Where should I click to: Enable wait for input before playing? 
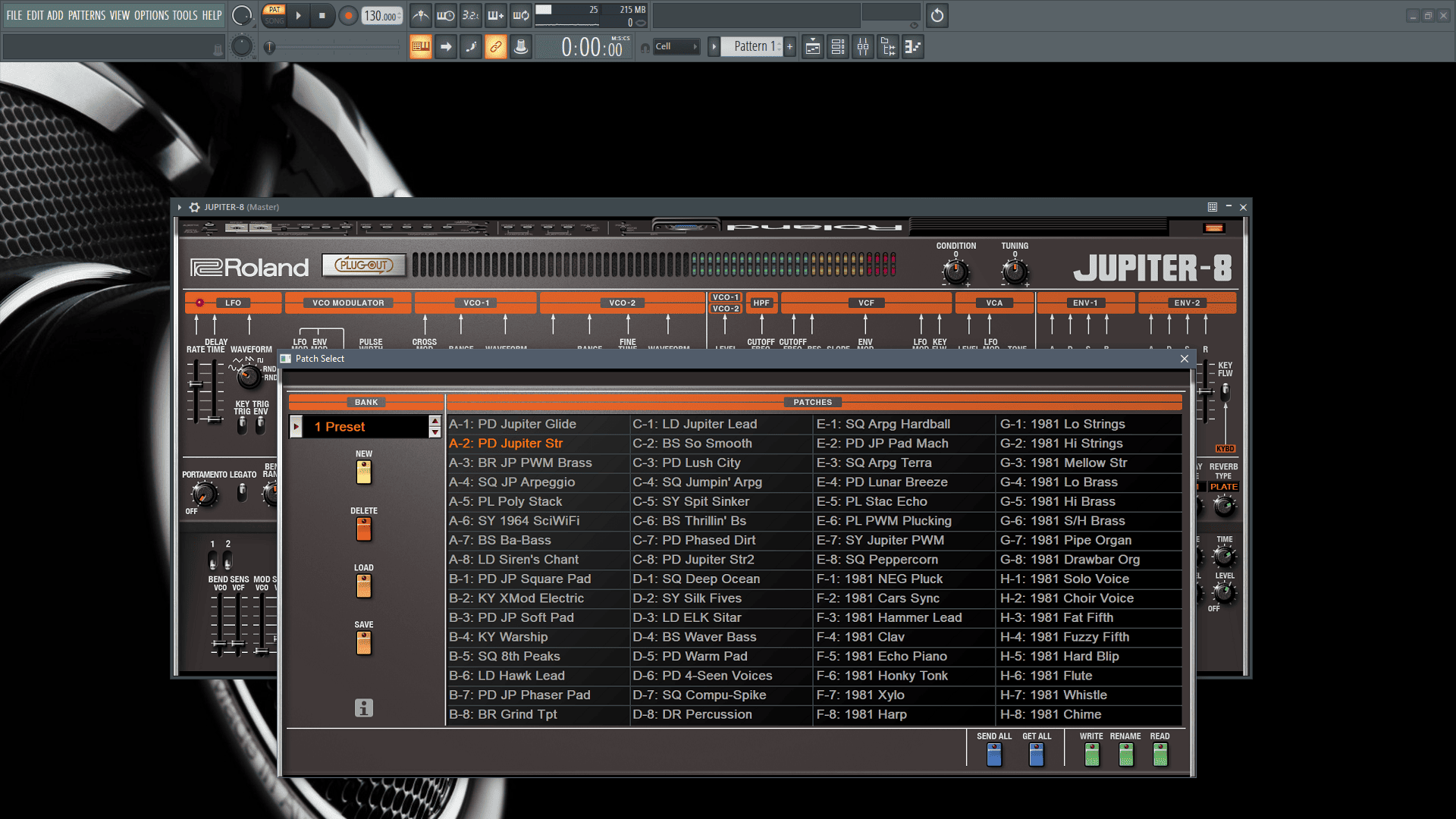(446, 15)
